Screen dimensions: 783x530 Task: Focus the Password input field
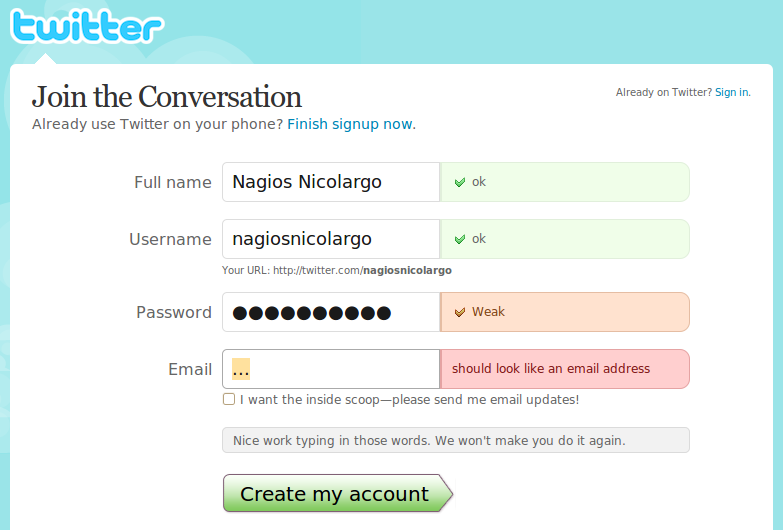(x=331, y=312)
